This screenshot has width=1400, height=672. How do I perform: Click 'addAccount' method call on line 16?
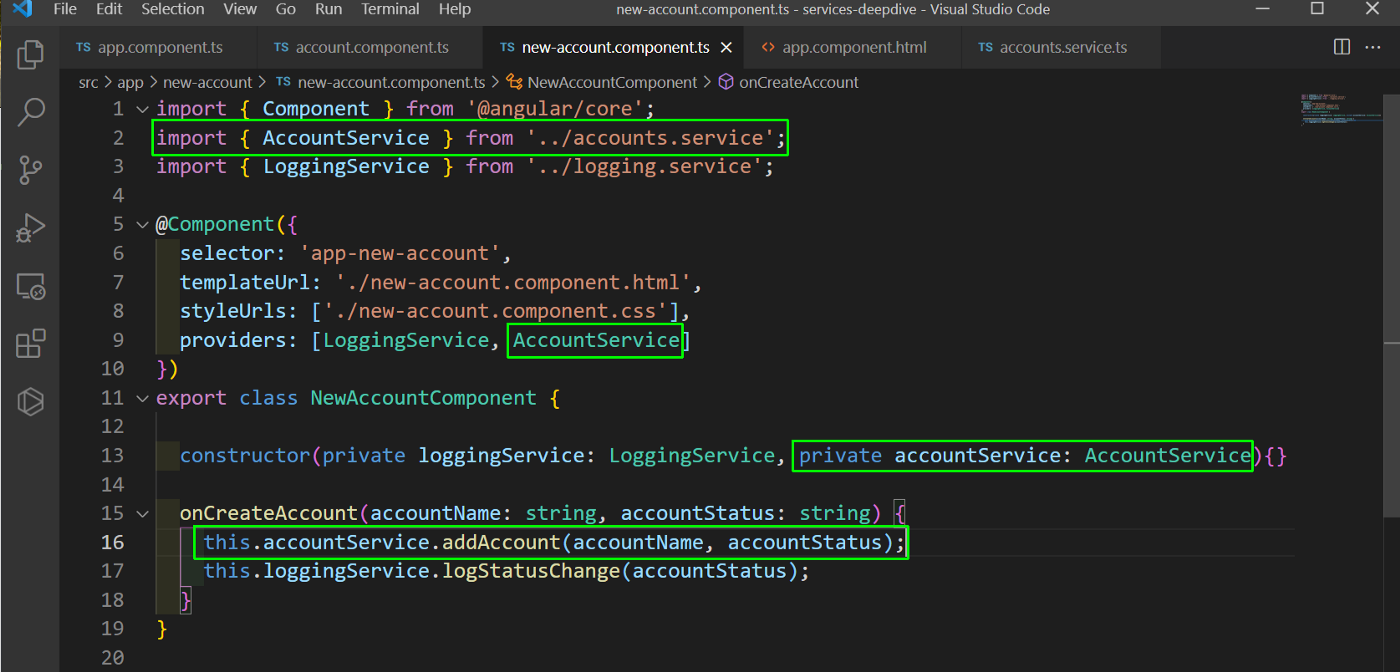point(501,542)
